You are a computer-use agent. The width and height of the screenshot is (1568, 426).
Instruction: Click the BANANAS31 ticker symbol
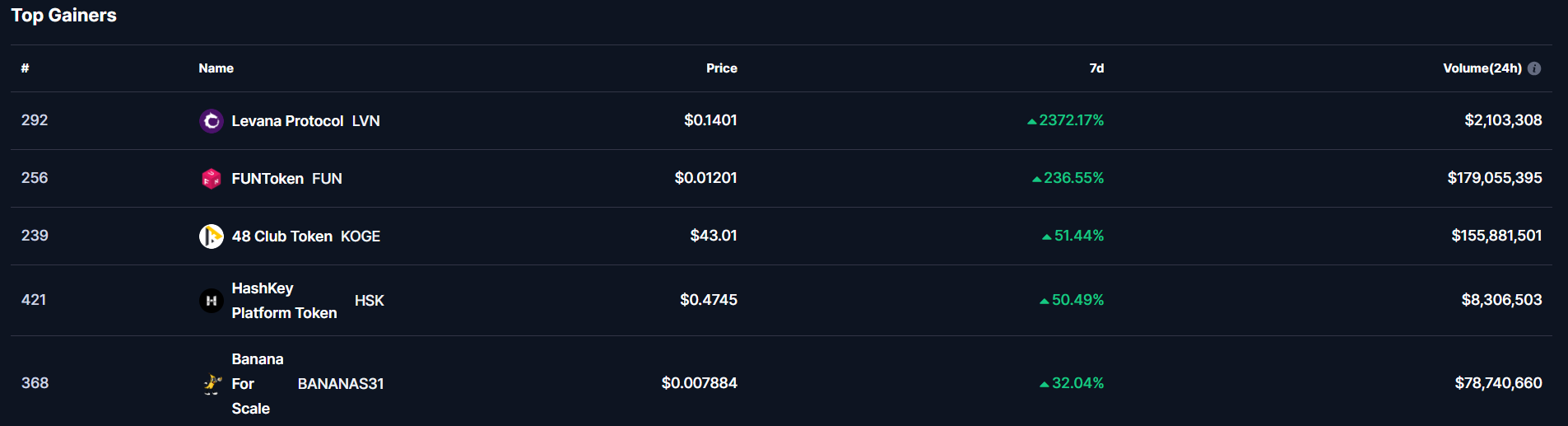pos(341,384)
